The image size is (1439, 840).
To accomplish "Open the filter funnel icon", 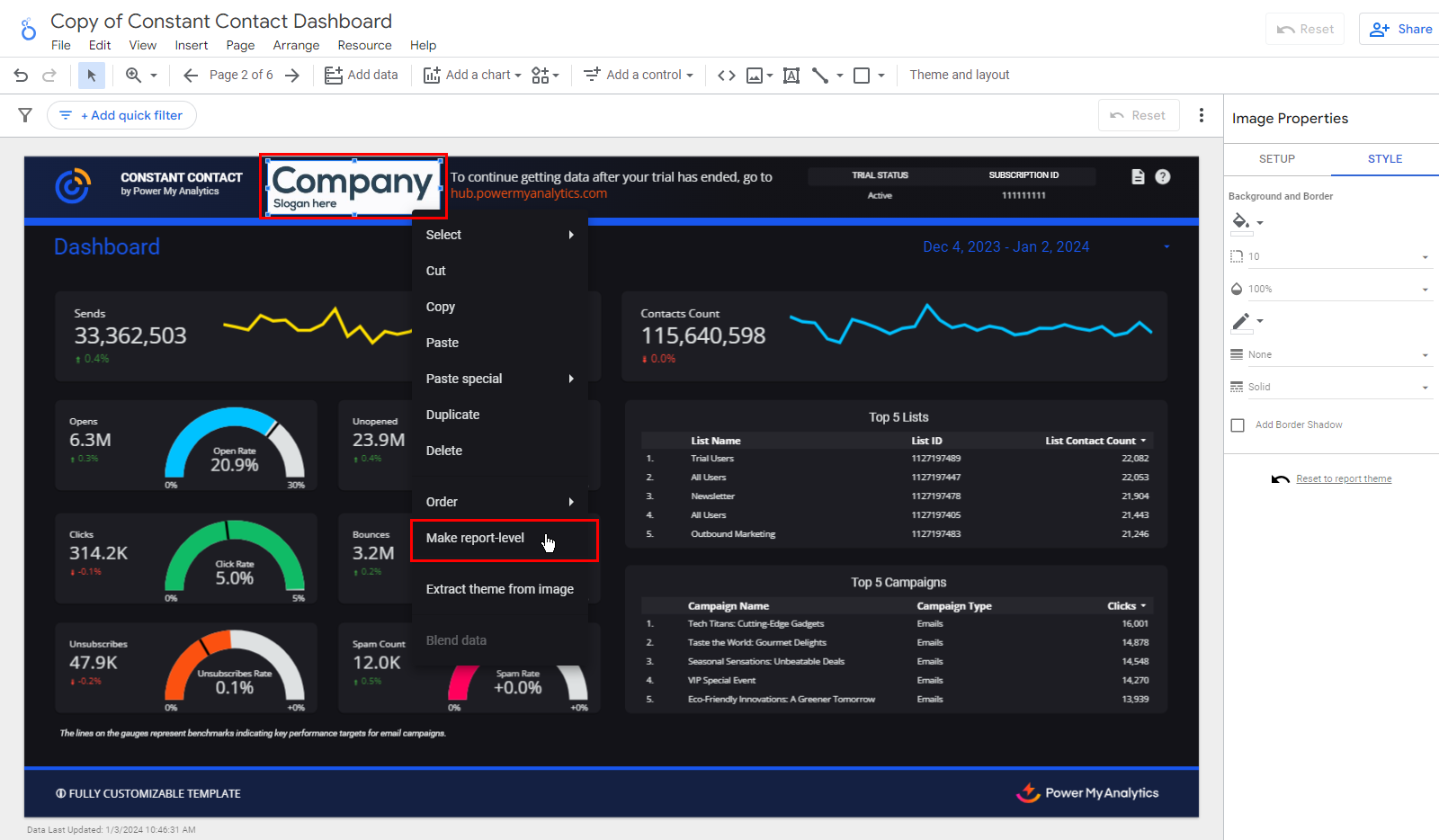I will 25,115.
